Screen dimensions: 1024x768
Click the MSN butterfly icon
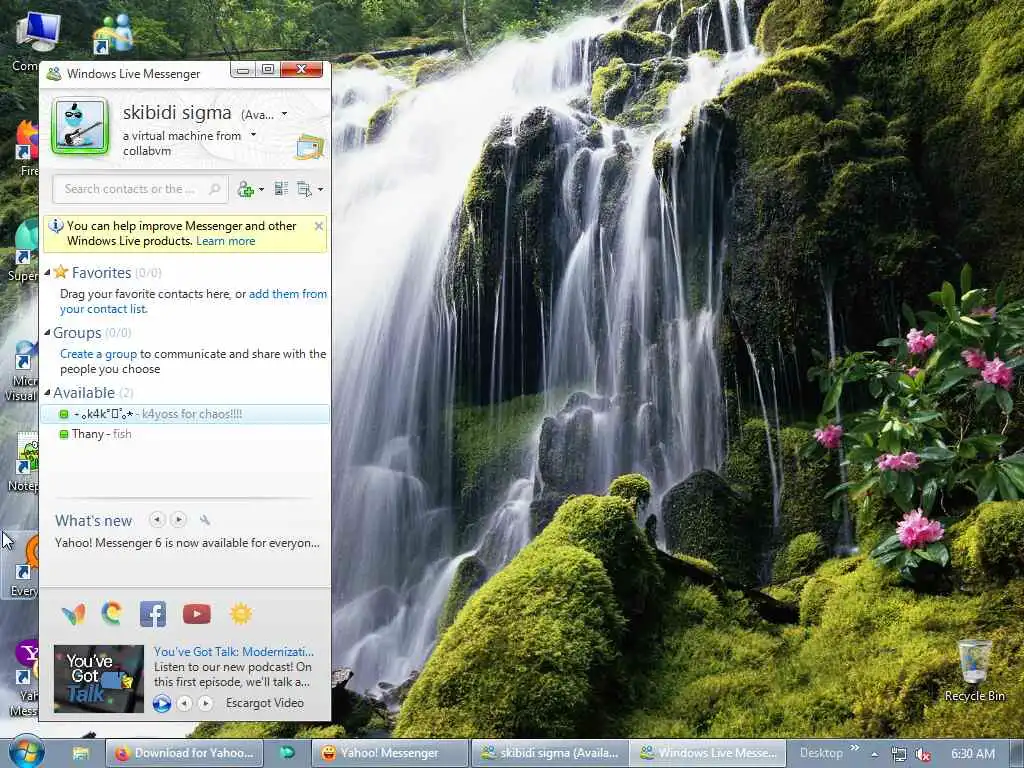tap(74, 614)
